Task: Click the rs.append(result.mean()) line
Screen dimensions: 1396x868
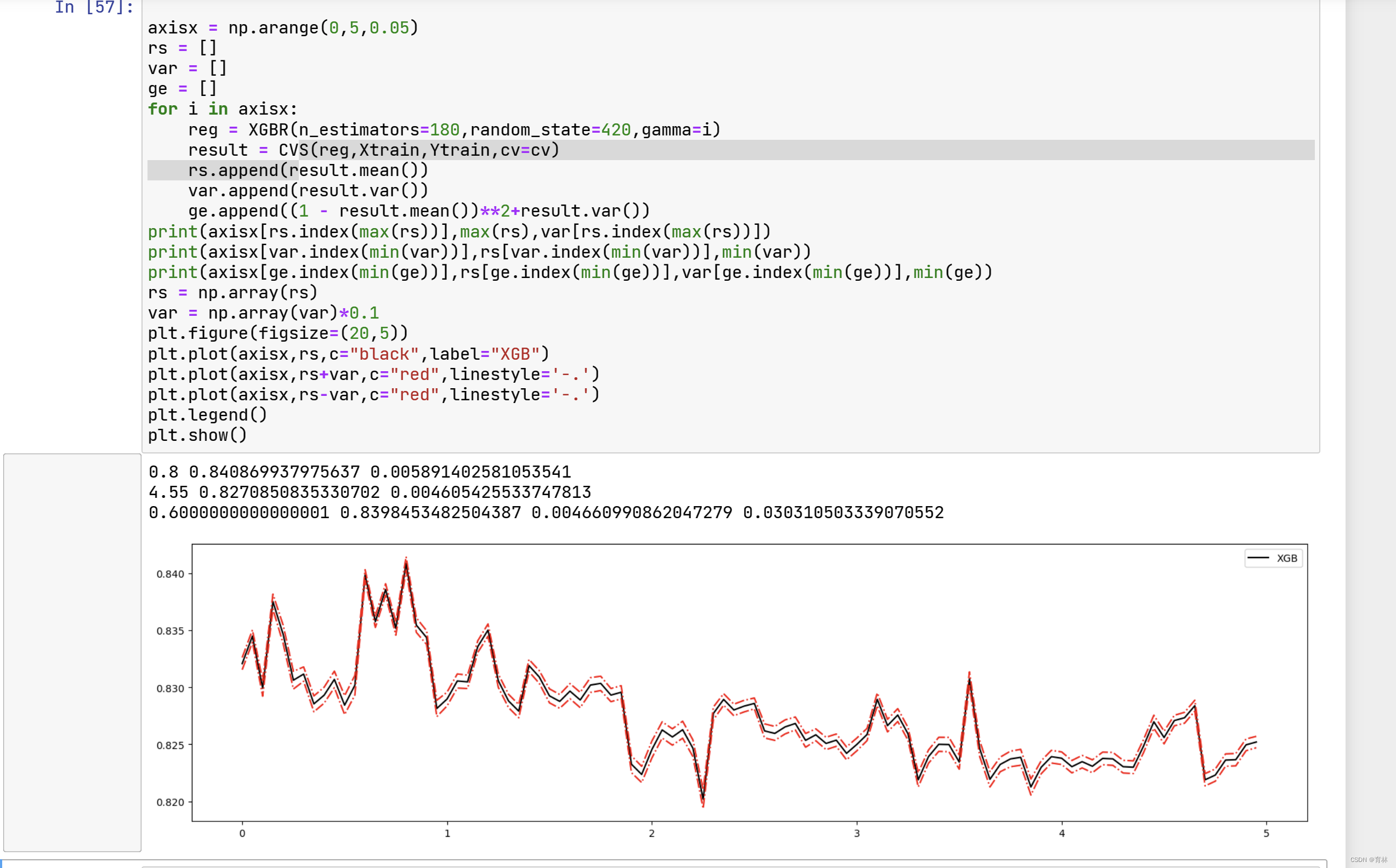Action: [x=308, y=171]
